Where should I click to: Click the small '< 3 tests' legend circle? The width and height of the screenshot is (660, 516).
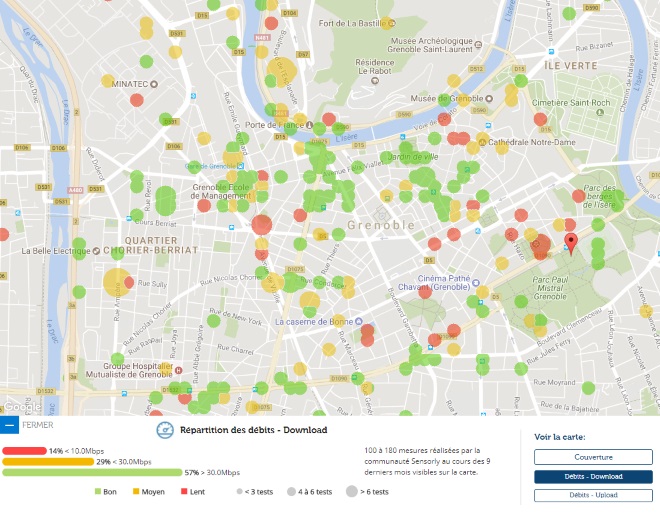pyautogui.click(x=240, y=492)
